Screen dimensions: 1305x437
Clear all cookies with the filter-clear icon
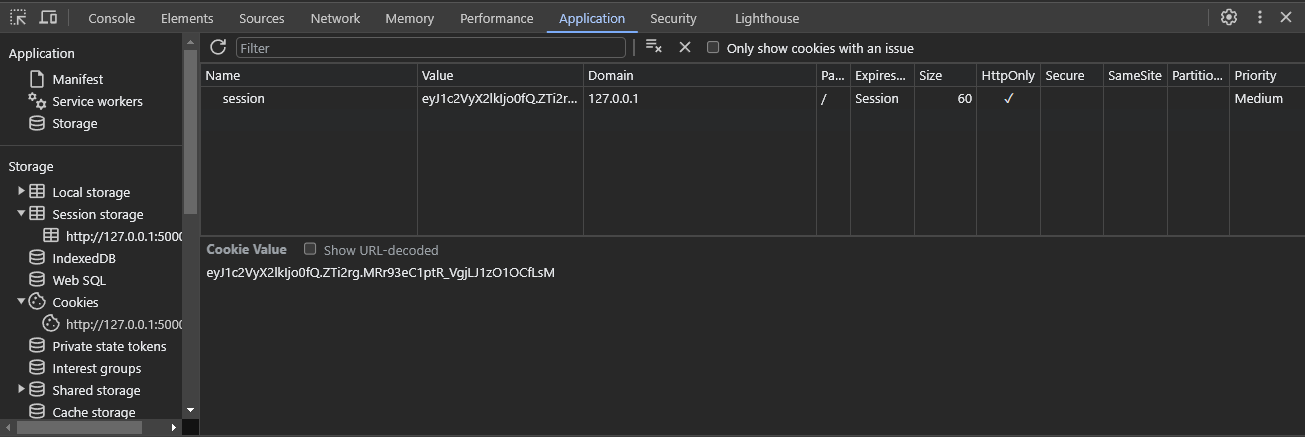click(x=654, y=47)
